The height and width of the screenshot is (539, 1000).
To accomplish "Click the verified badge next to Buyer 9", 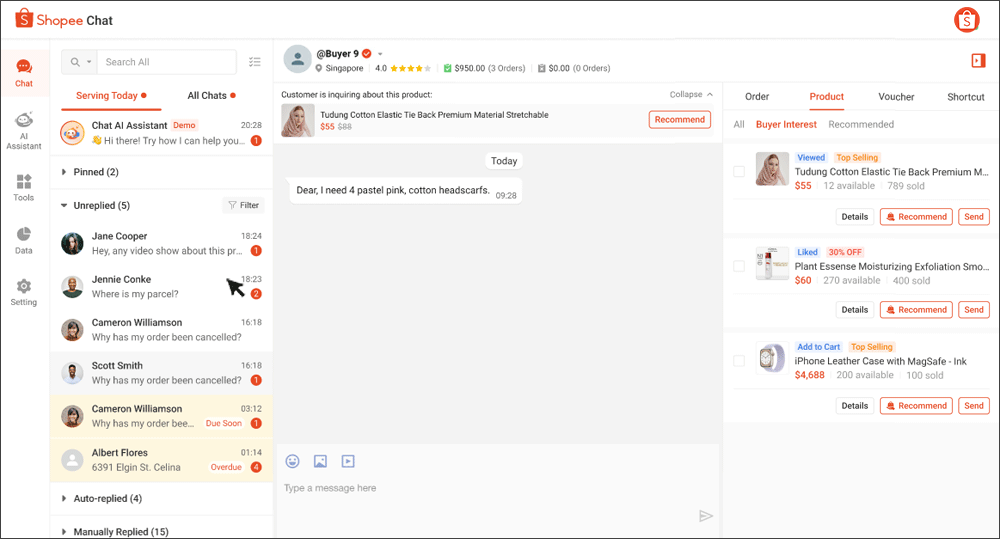I will click(x=367, y=54).
